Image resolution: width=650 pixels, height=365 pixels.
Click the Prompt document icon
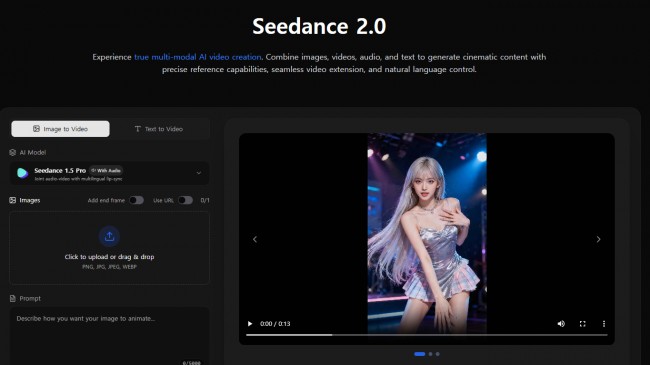tap(12, 299)
